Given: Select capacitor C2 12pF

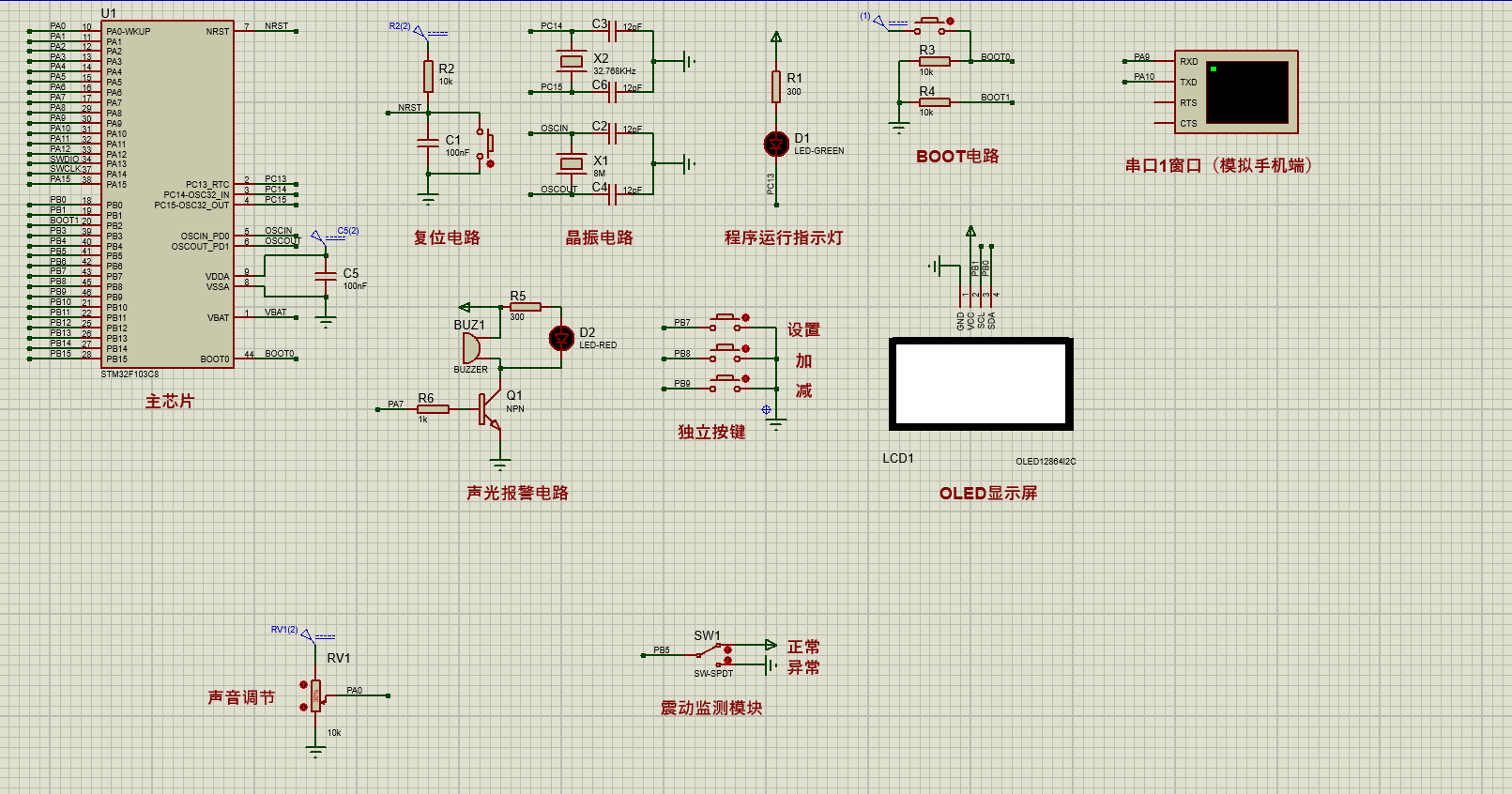Looking at the screenshot, I should coord(614,132).
